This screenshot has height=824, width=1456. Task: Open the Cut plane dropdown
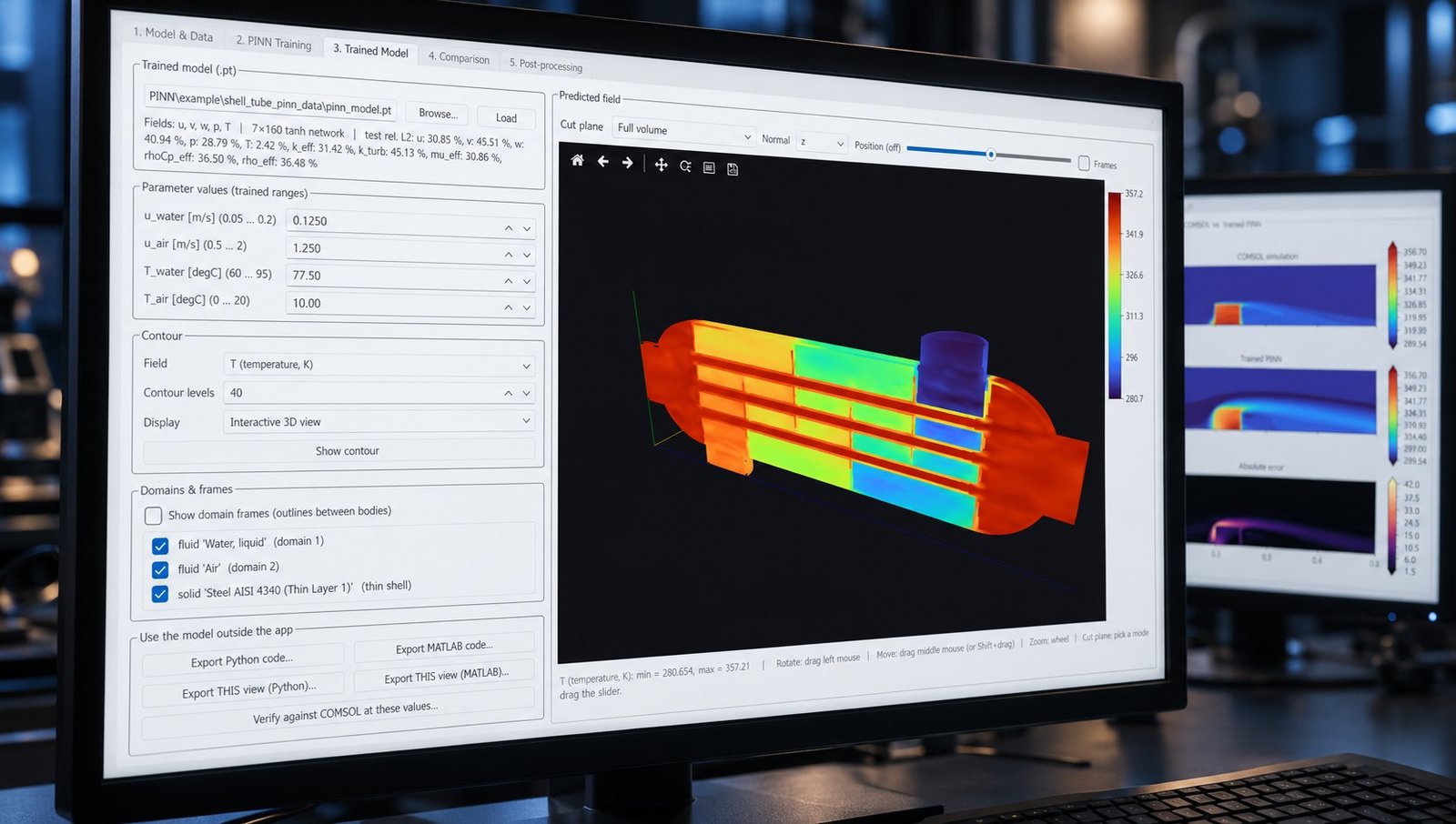(683, 132)
